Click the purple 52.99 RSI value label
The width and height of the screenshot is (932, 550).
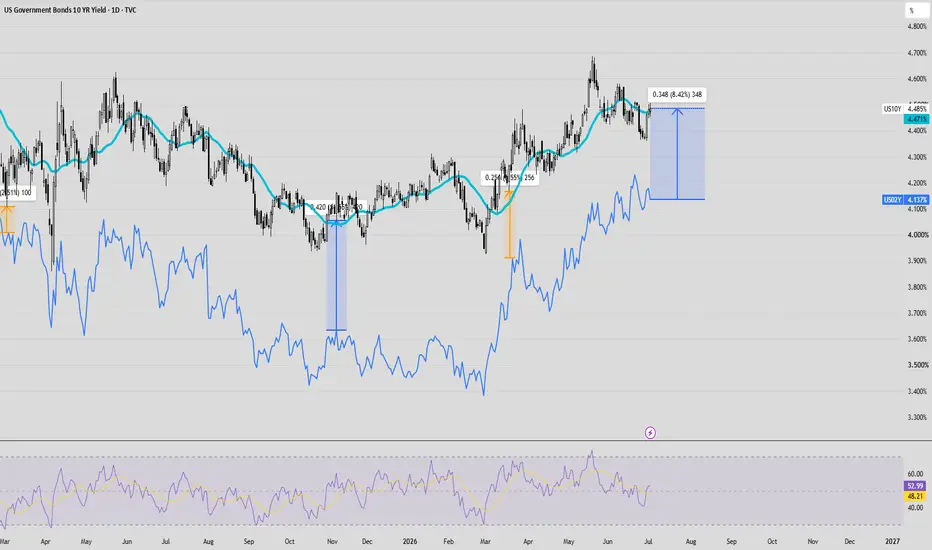(916, 486)
